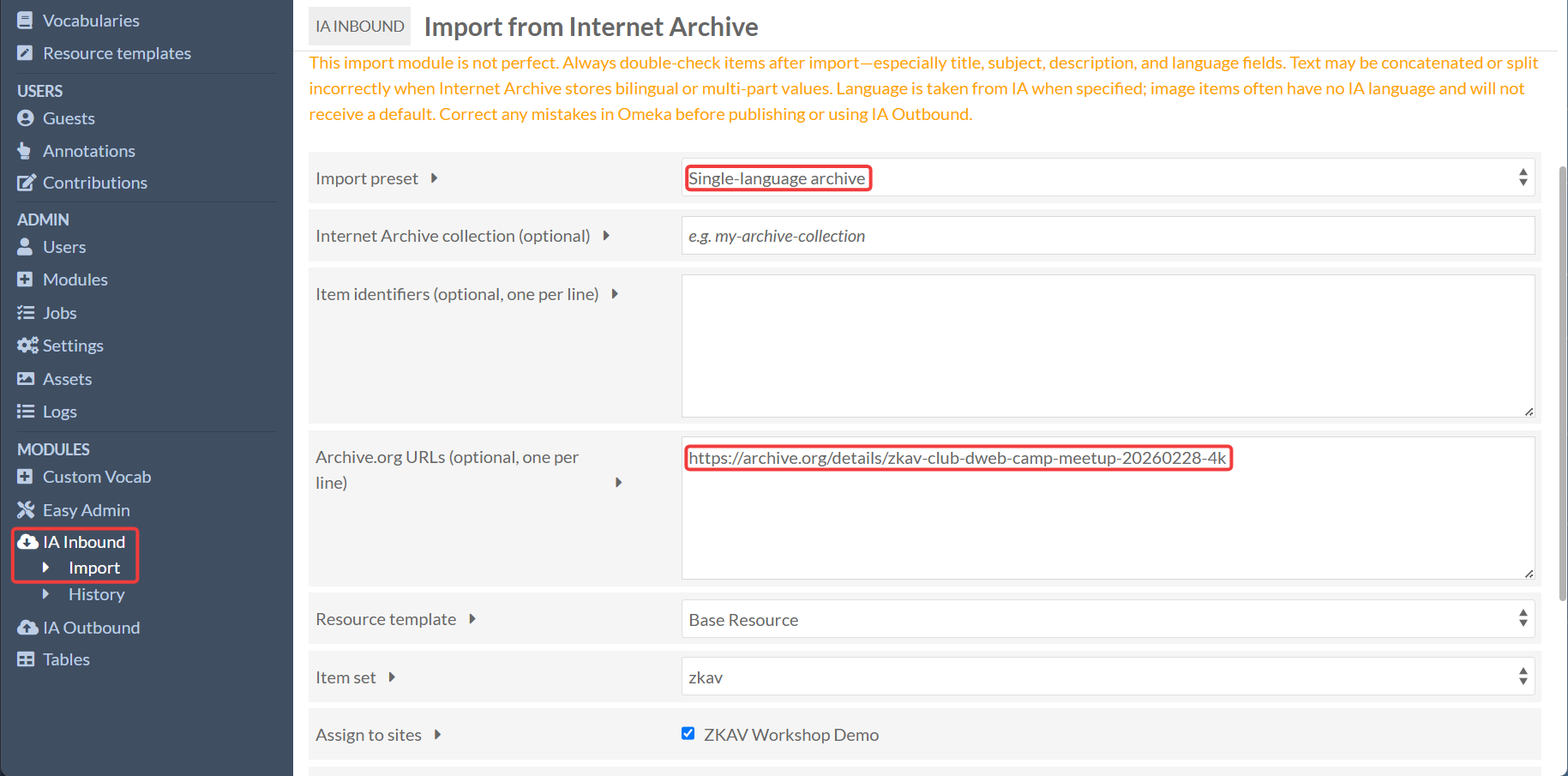Image resolution: width=1568 pixels, height=776 pixels.
Task: Open the Contributions page
Action: coord(95,183)
